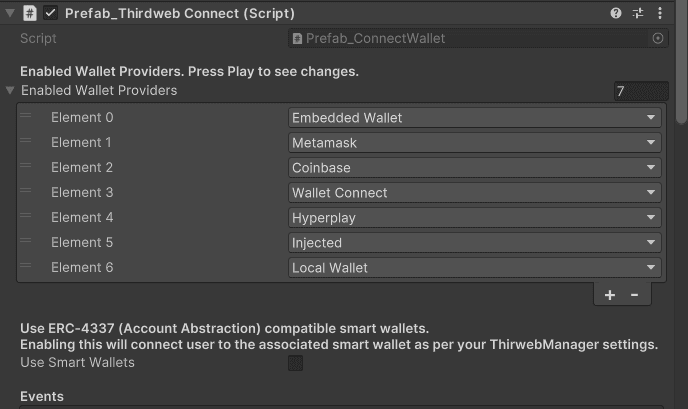The width and height of the screenshot is (688, 409).
Task: Click the array size field showing 7
Action: pos(641,91)
